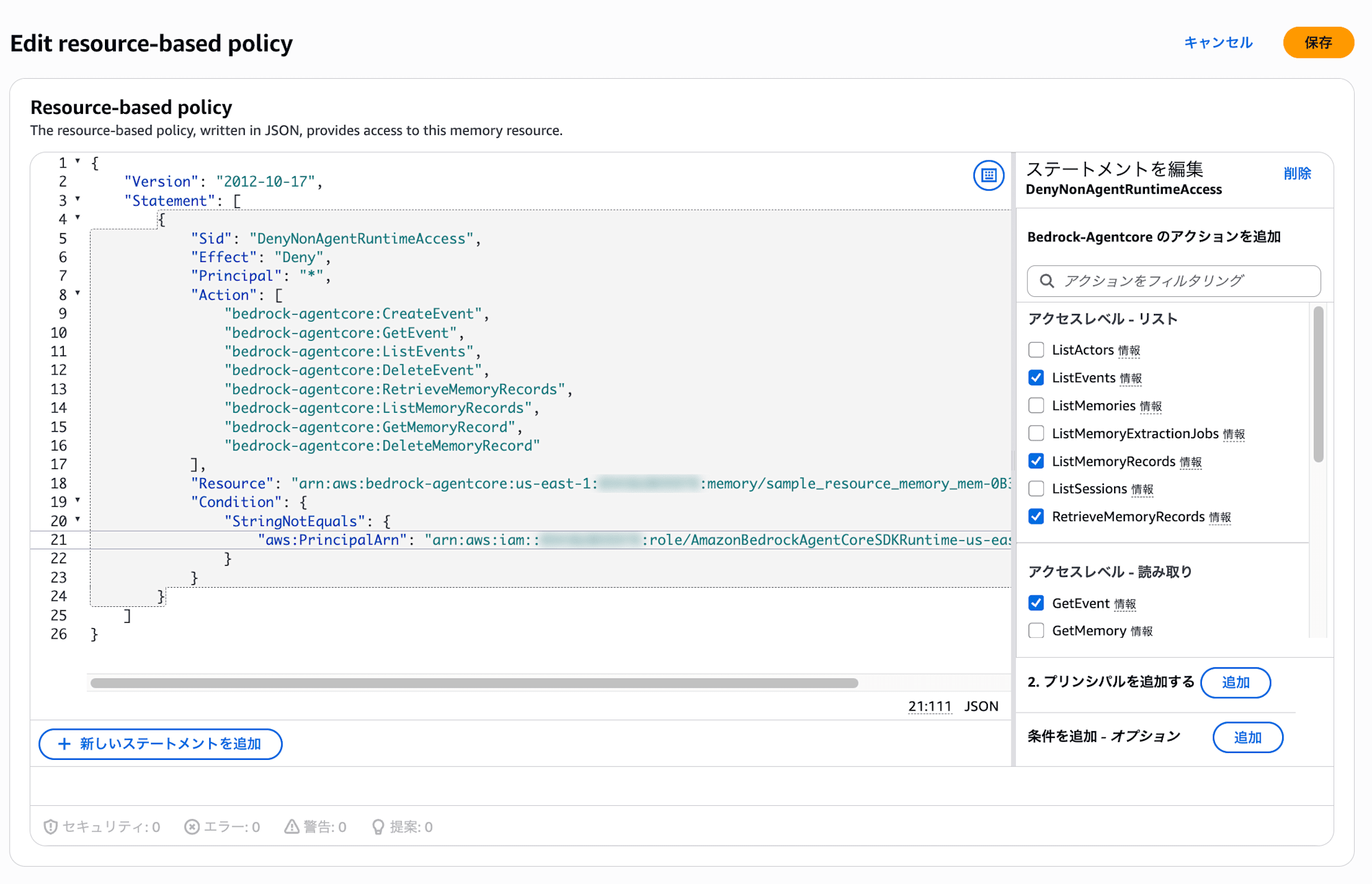This screenshot has height=884, width=1372.
Task: Click the plus icon to add new statement
Action: [x=64, y=744]
